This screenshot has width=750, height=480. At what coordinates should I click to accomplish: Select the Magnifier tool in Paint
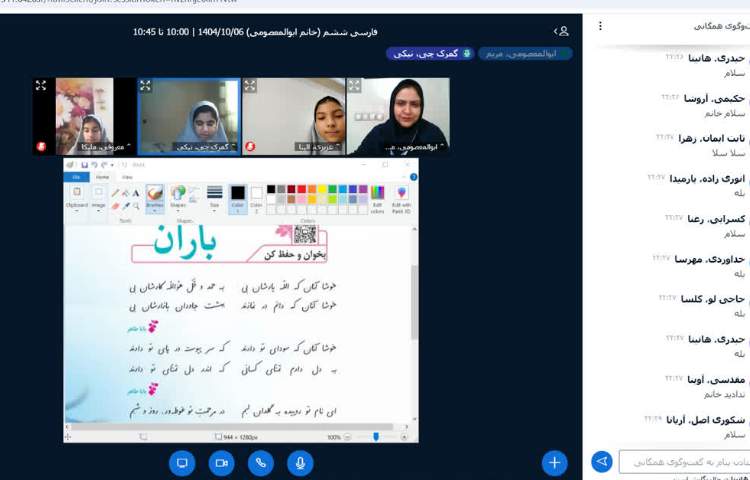136,206
